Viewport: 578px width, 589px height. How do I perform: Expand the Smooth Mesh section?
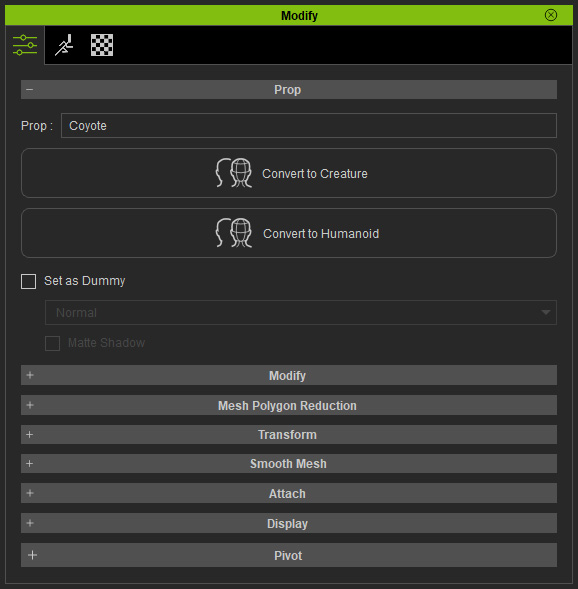coord(289,464)
